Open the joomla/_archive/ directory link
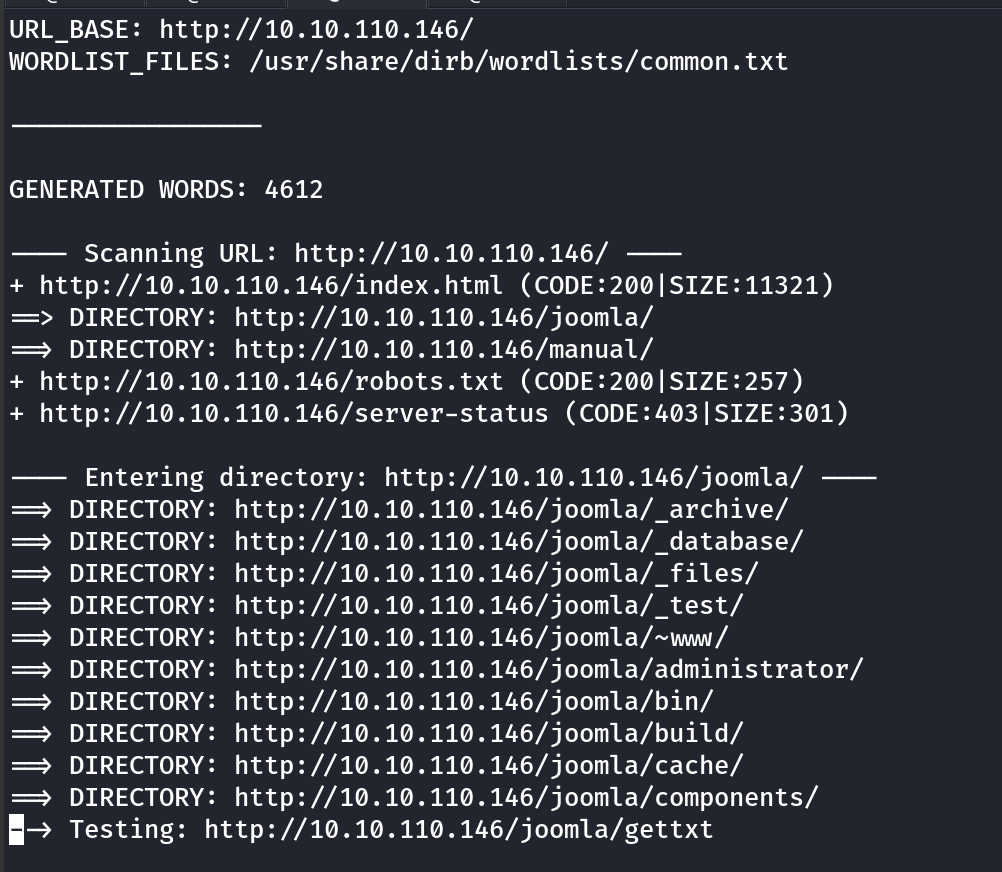This screenshot has height=872, width=1002. [x=511, y=509]
